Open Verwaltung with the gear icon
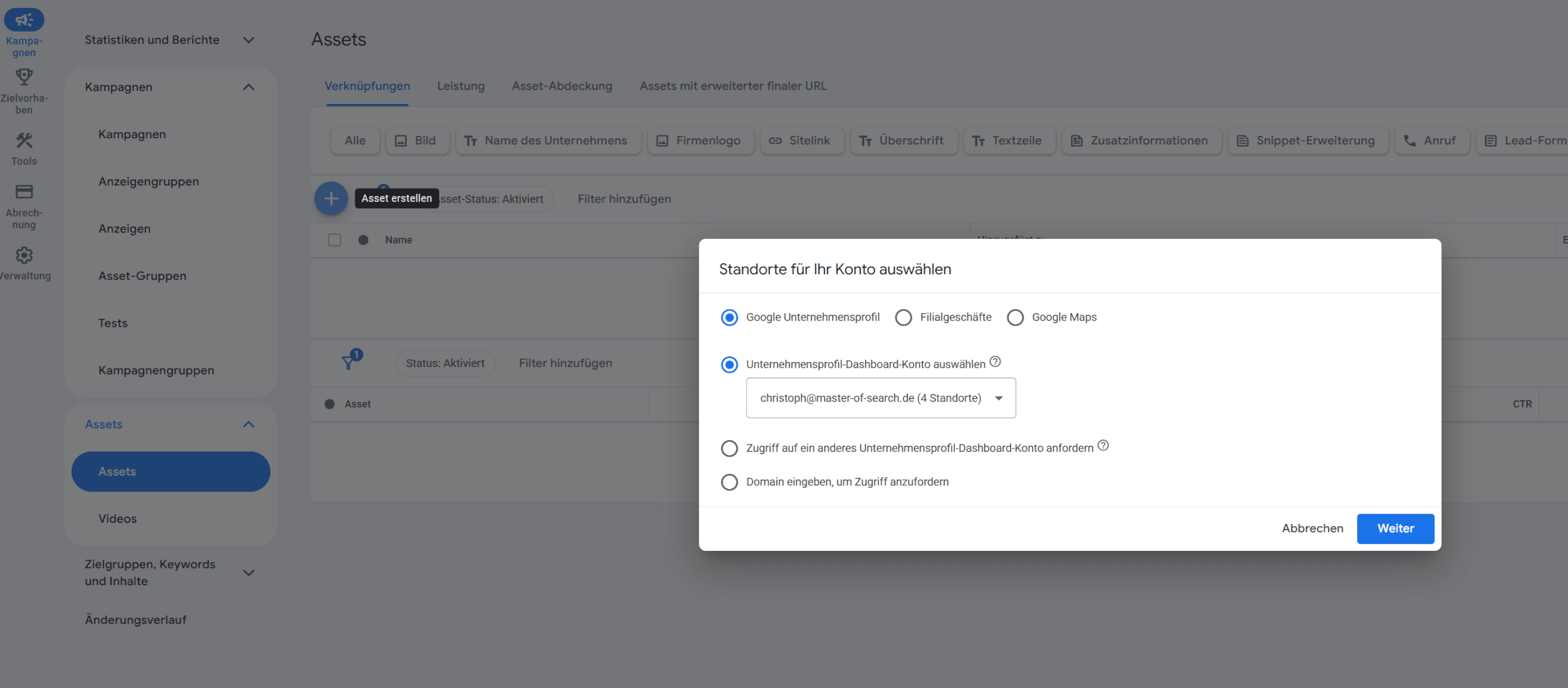This screenshot has height=688, width=1568. [x=23, y=255]
